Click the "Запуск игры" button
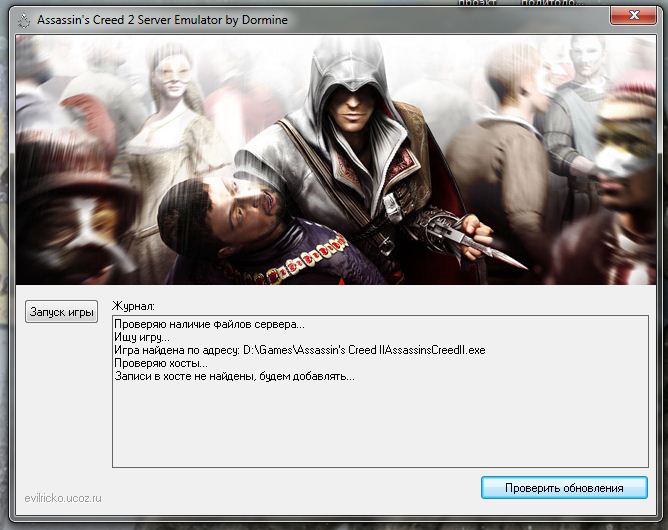 62,313
